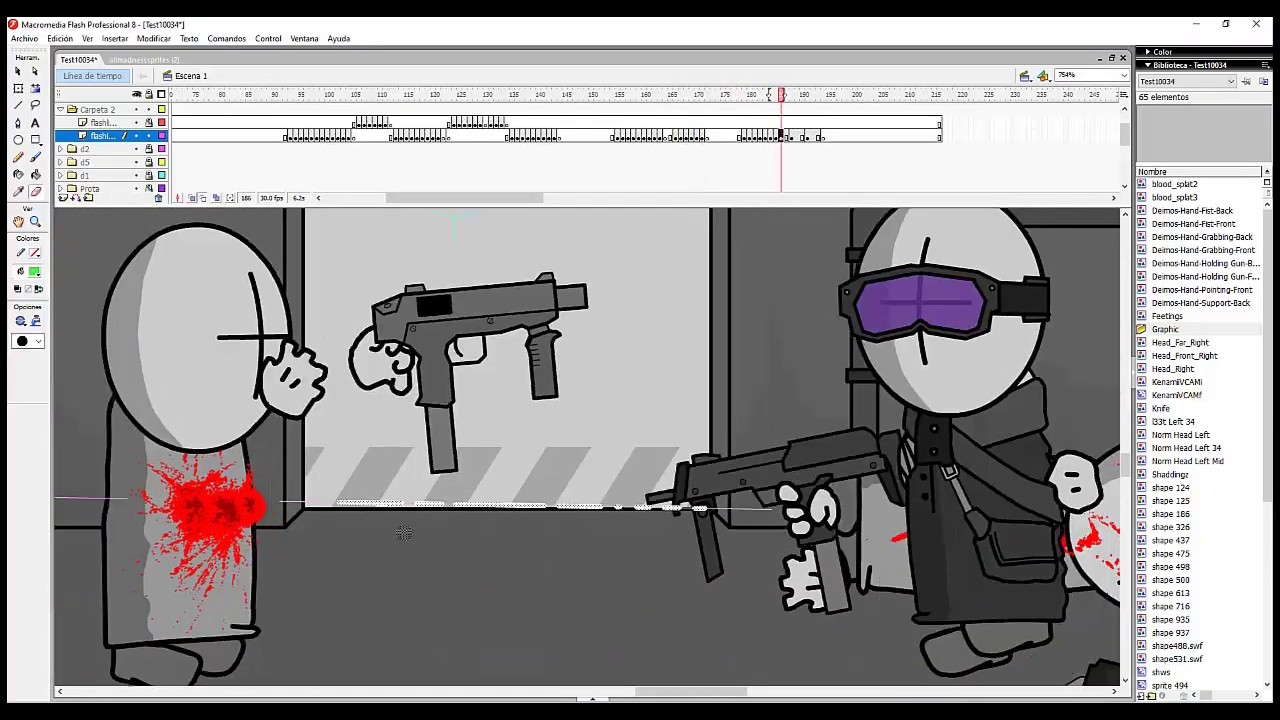Click the edit symbols icon
The image size is (1280, 720).
coord(1043,76)
